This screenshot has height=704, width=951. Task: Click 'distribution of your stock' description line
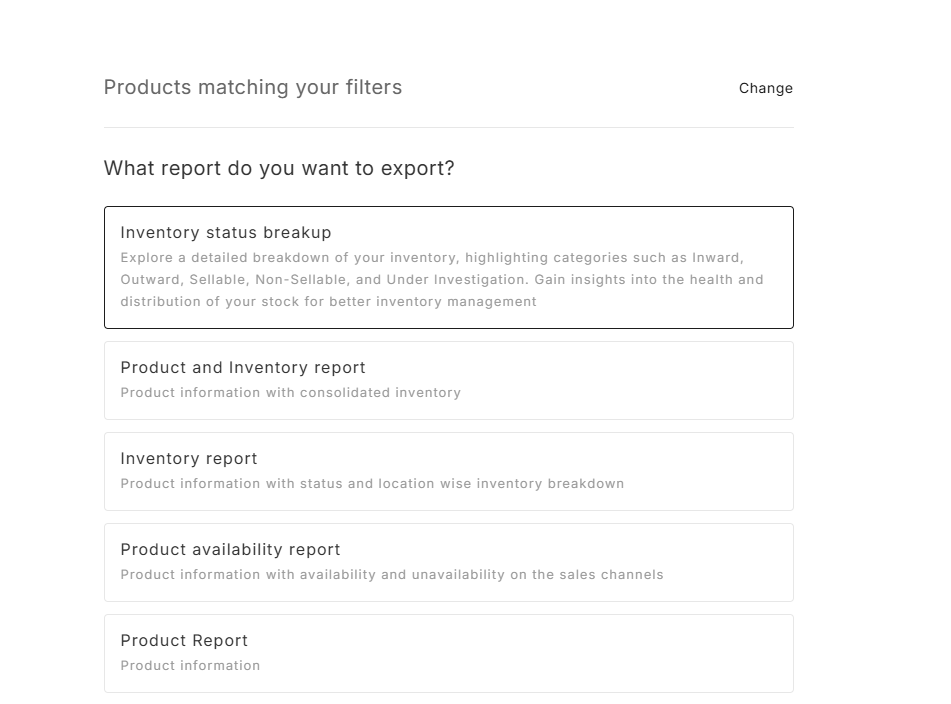pyautogui.click(x=328, y=301)
